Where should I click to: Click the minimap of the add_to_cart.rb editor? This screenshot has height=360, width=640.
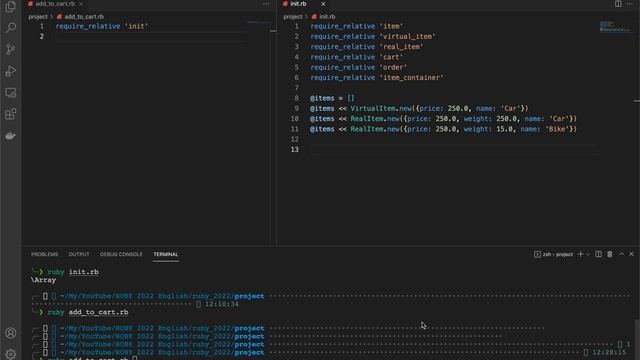click(x=258, y=22)
